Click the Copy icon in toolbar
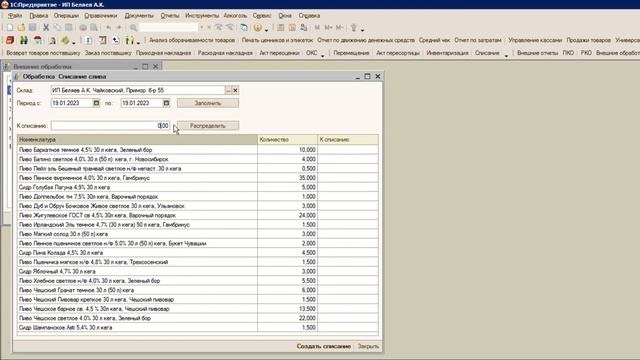The width and height of the screenshot is (640, 360). [57, 28]
